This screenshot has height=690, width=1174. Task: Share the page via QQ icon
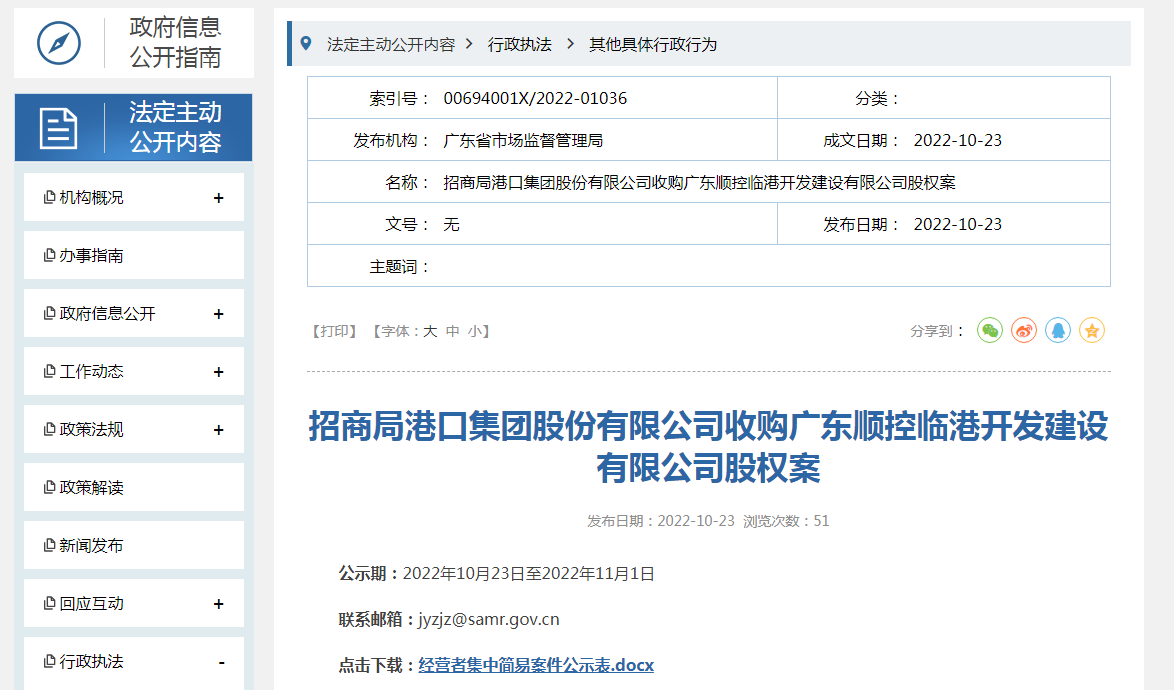tap(1058, 330)
